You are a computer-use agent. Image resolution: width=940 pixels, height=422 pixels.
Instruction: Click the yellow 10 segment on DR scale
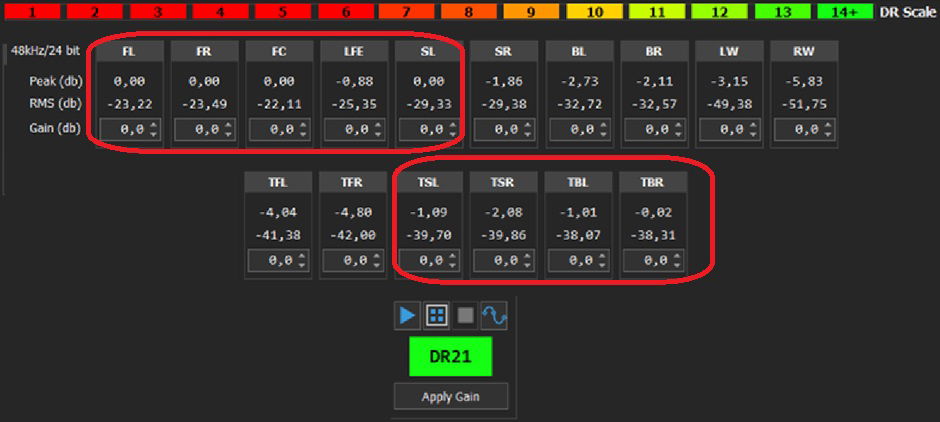tap(595, 12)
